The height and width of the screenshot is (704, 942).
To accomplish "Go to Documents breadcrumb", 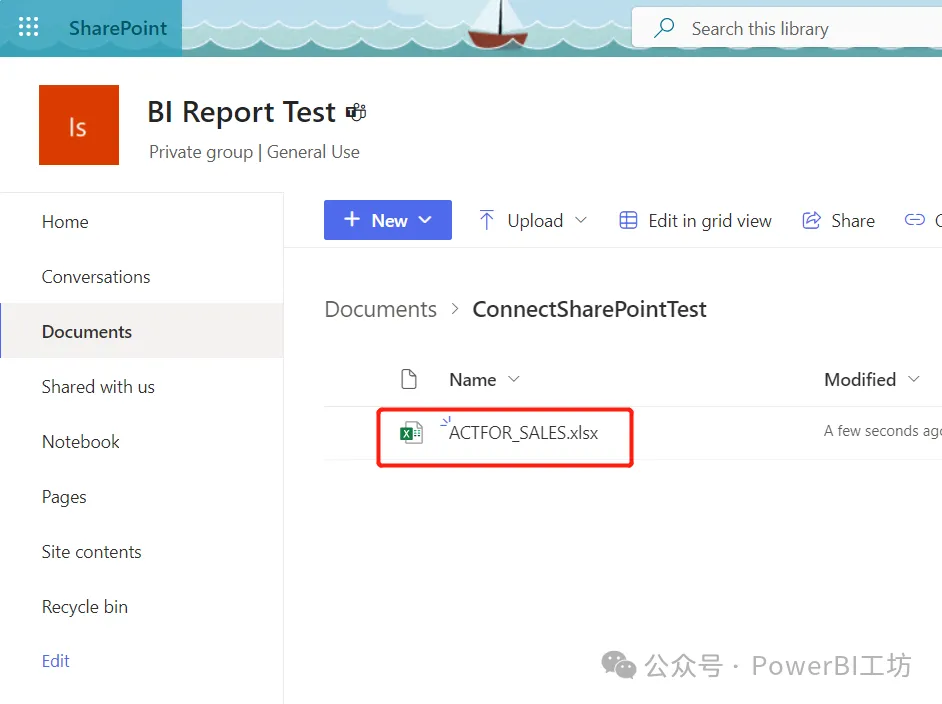I will [381, 309].
